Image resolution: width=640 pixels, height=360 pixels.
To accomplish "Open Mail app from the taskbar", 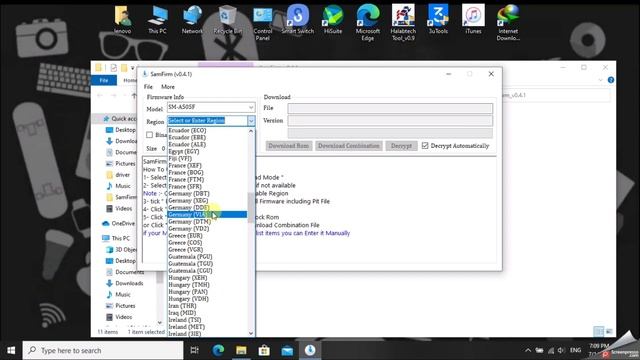I will tap(287, 350).
